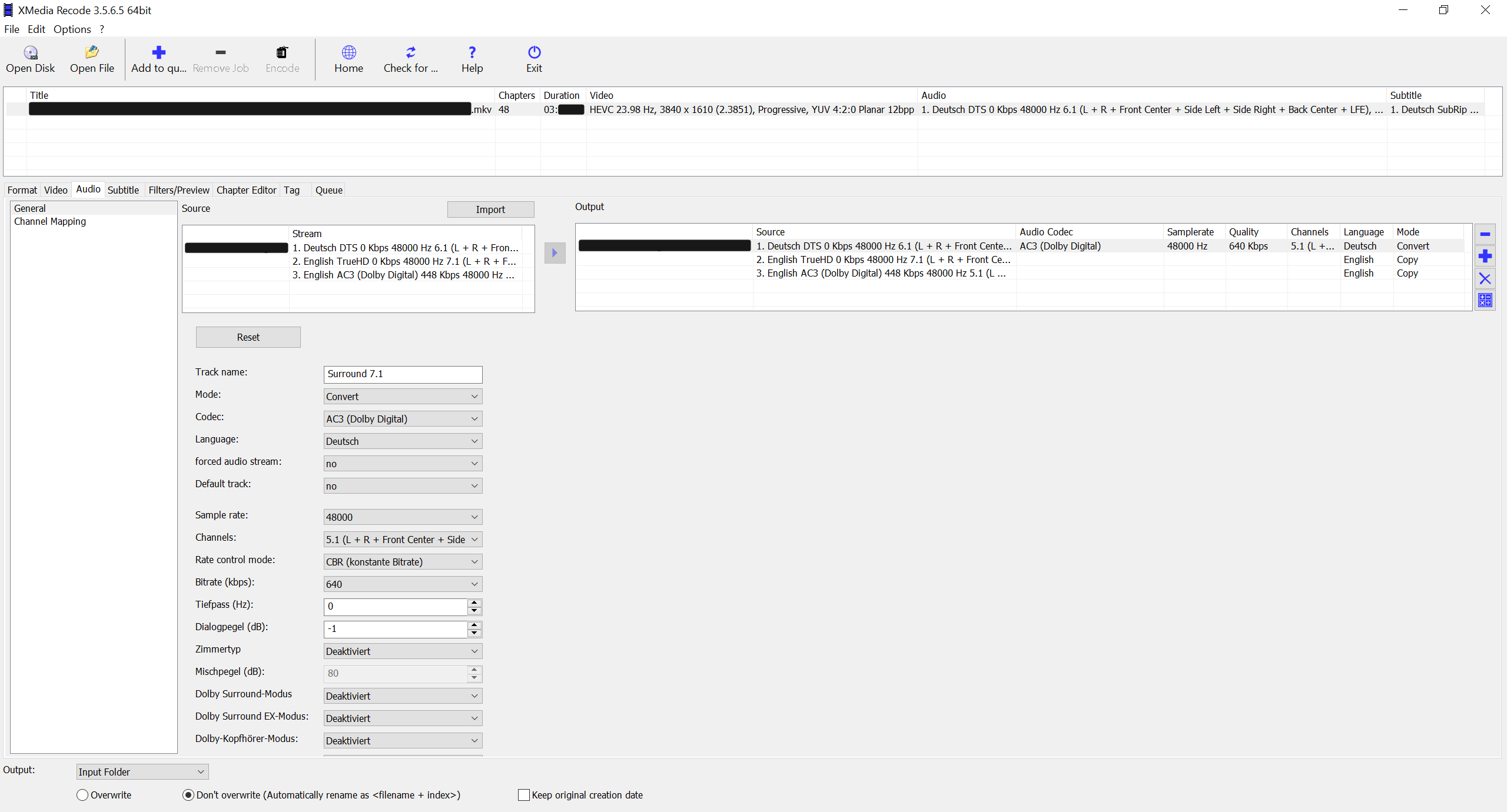Click the Open File toolbar icon
This screenshot has height=812, width=1507.
coord(92,53)
